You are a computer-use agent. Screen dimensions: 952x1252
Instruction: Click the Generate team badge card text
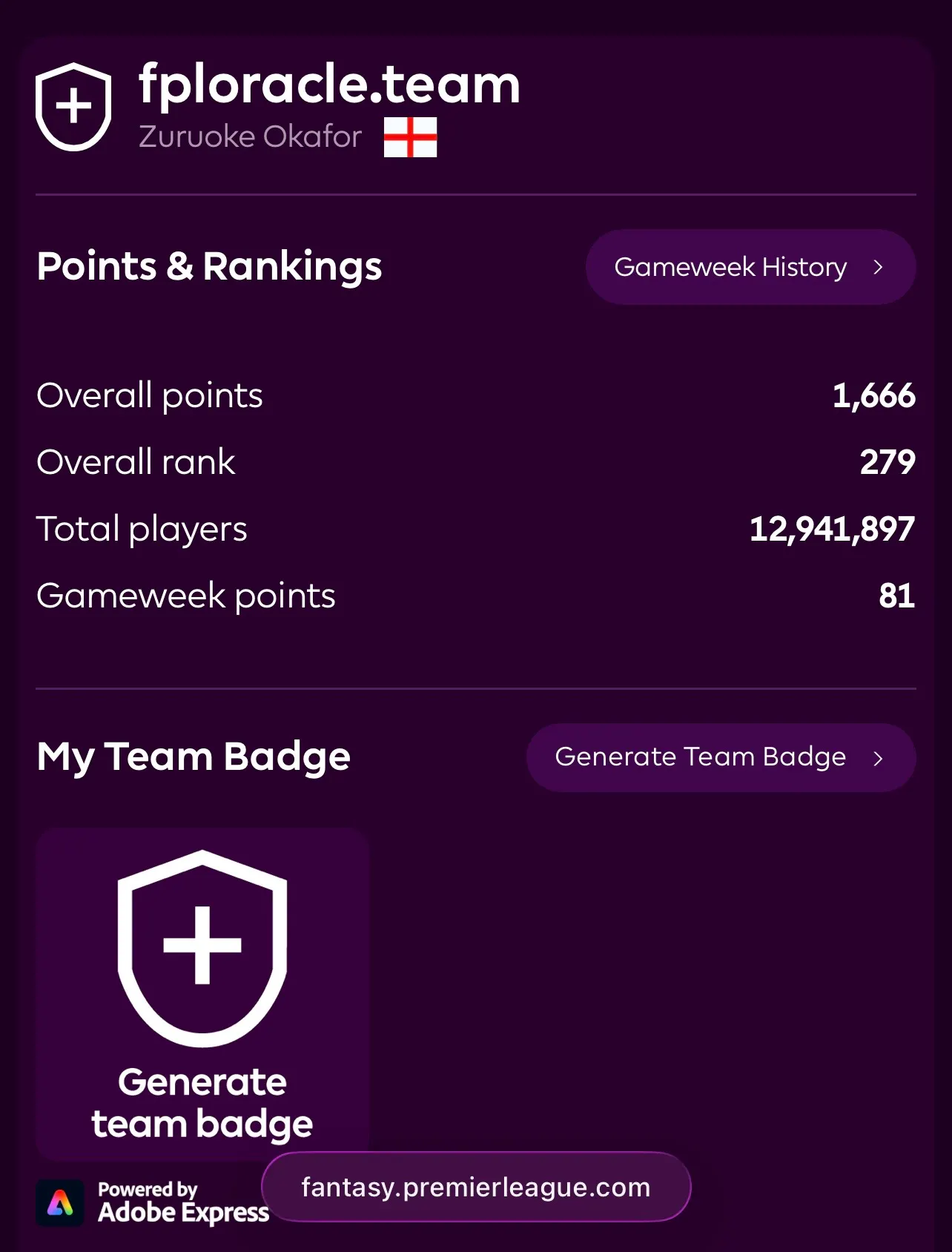tap(202, 1104)
